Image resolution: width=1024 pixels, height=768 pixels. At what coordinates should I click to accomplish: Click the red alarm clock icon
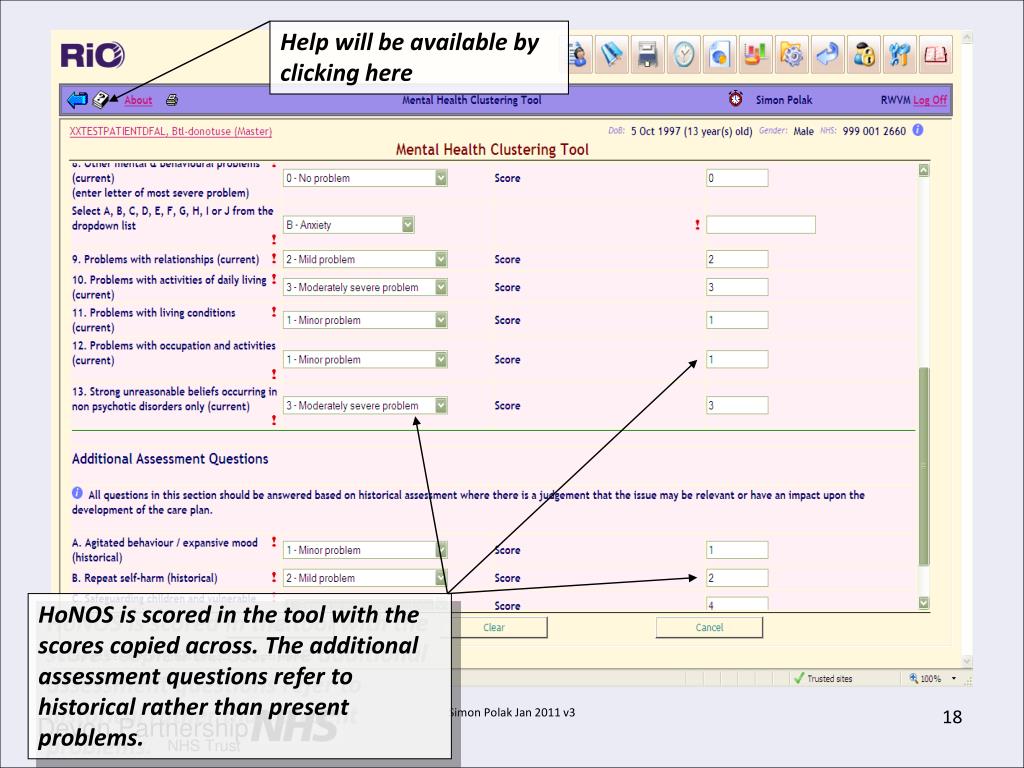point(735,99)
